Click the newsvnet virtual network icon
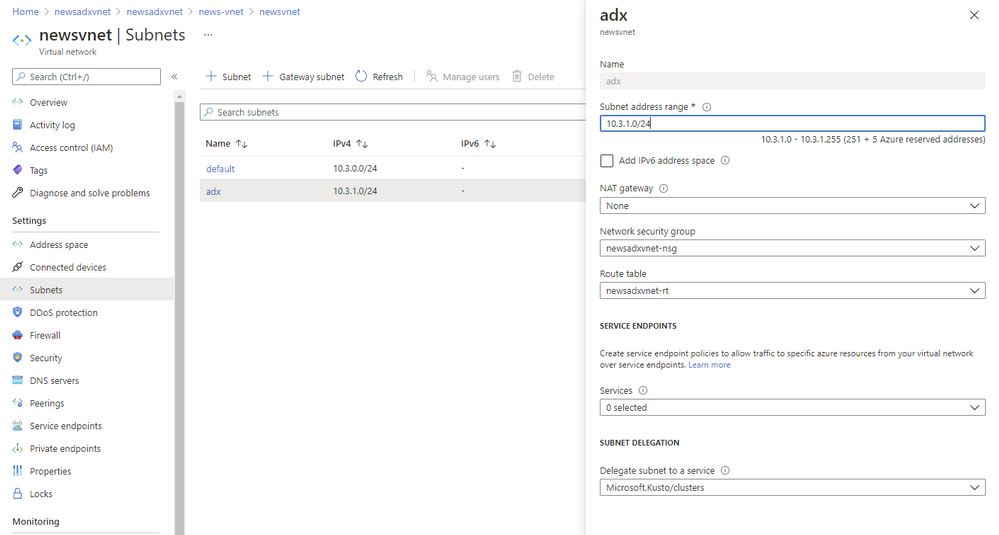 coord(22,40)
